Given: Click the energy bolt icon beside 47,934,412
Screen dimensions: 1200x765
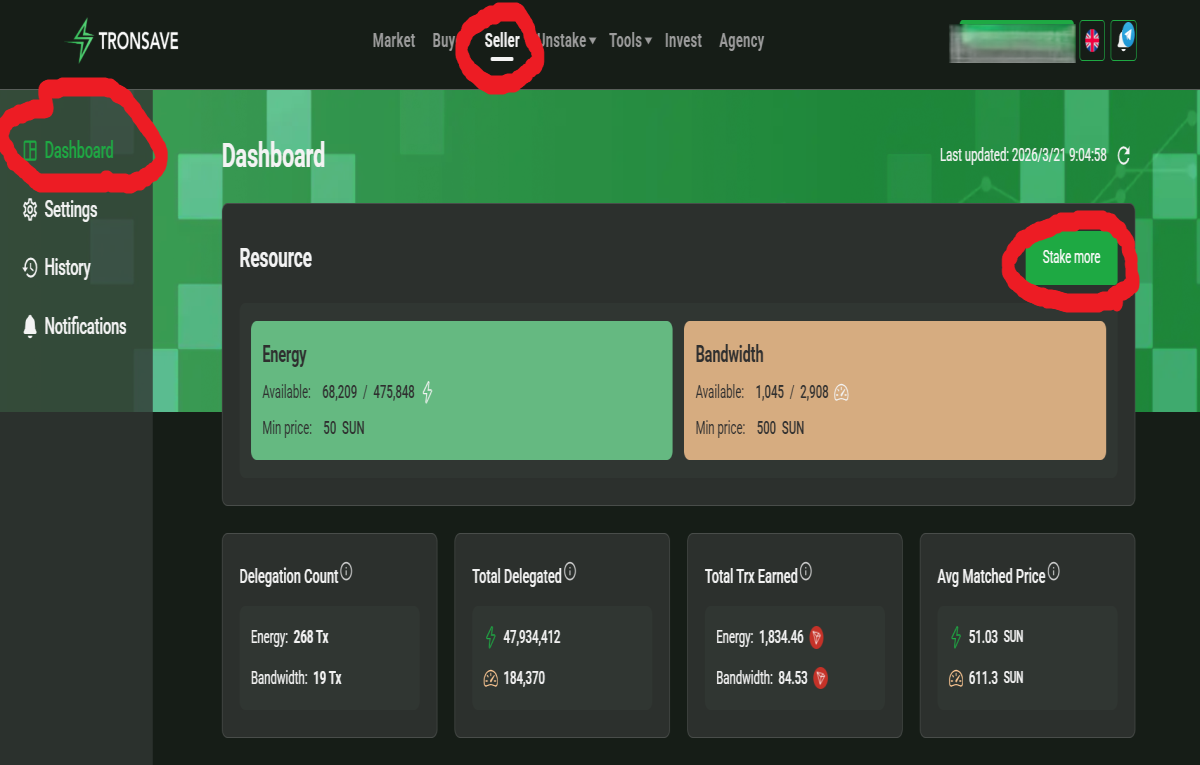Looking at the screenshot, I should click(x=490, y=637).
